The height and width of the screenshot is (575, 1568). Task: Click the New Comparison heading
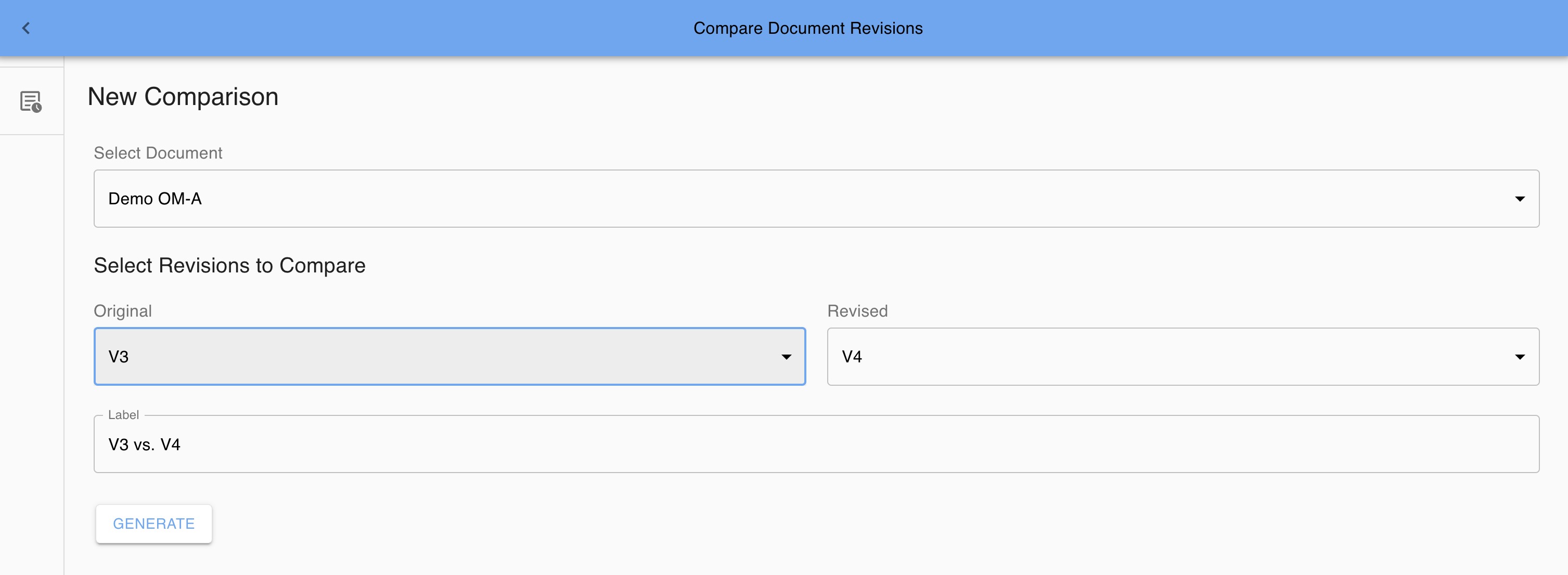pyautogui.click(x=183, y=97)
